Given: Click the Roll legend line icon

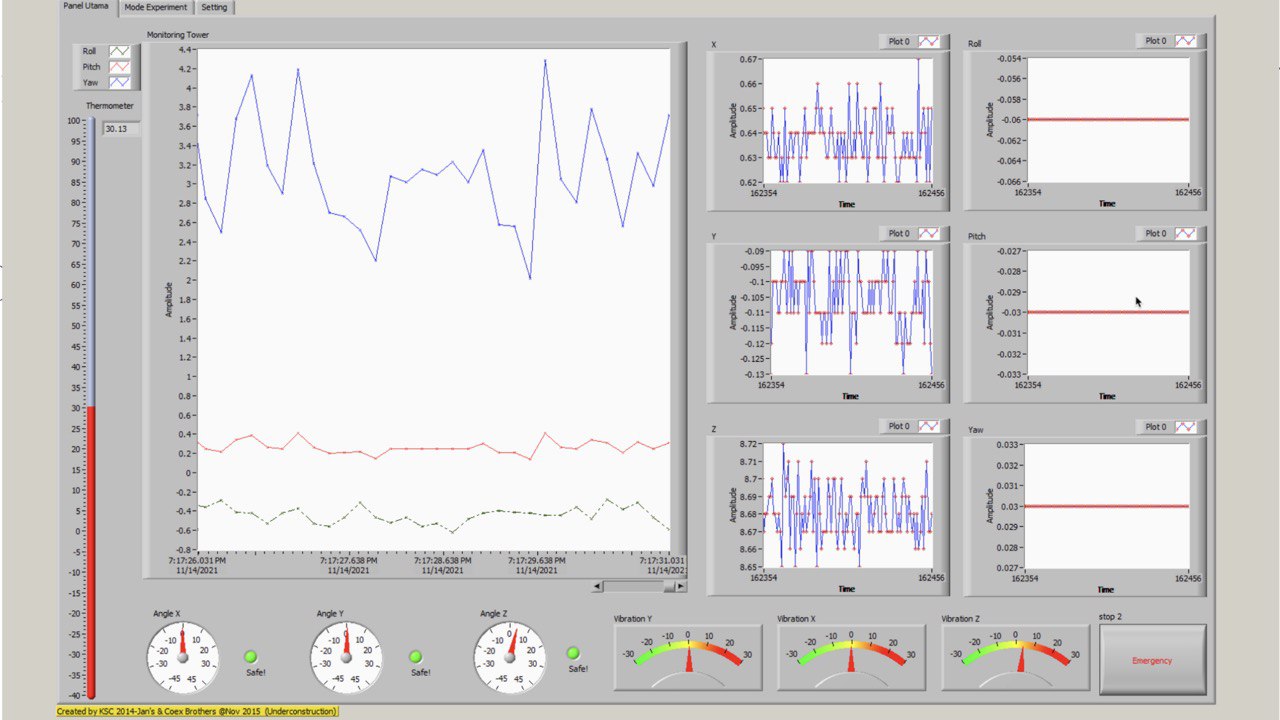Looking at the screenshot, I should click(x=119, y=51).
